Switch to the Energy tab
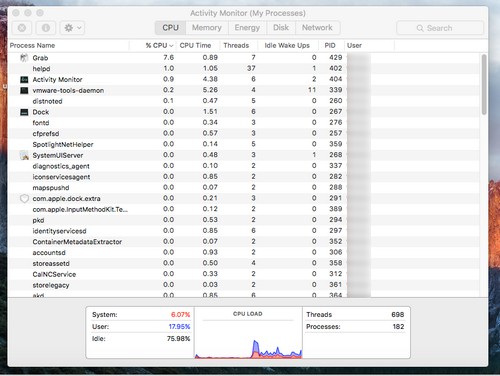Screen dimensions: 500x376 coord(247,28)
